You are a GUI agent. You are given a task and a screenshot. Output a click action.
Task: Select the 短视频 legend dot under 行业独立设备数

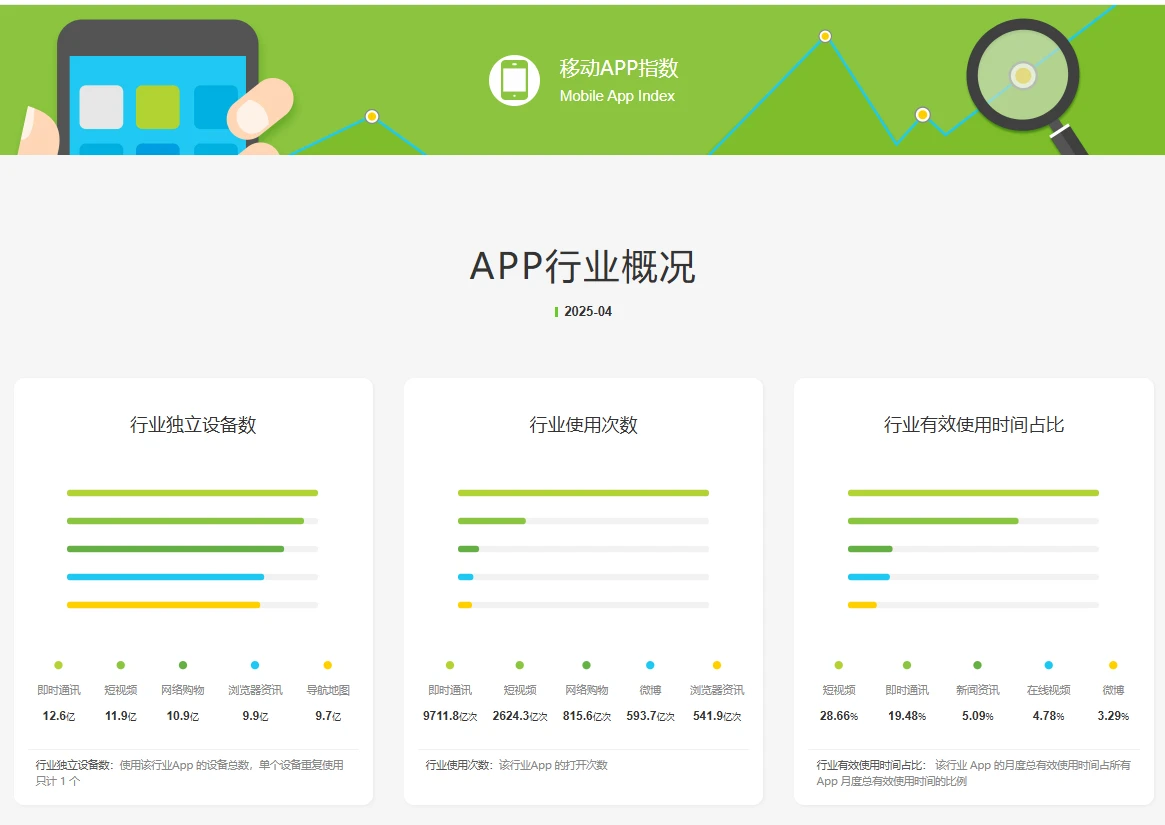121,665
